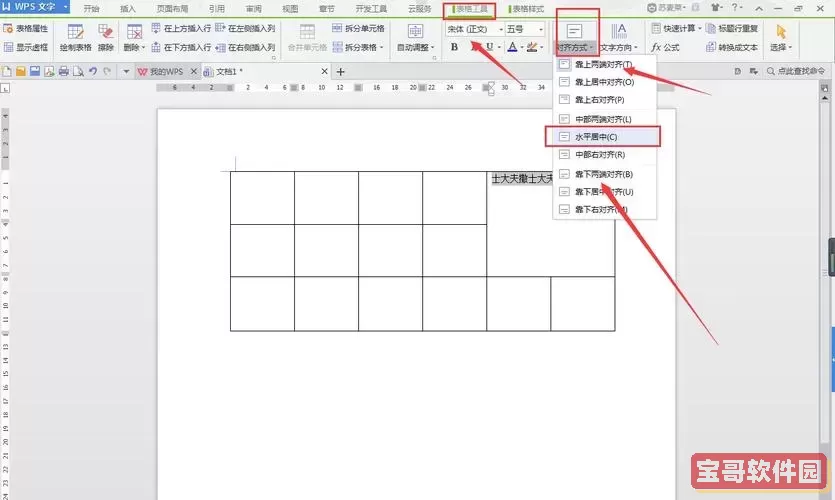The image size is (835, 500).
Task: Toggle underline U formatting
Action: point(490,47)
